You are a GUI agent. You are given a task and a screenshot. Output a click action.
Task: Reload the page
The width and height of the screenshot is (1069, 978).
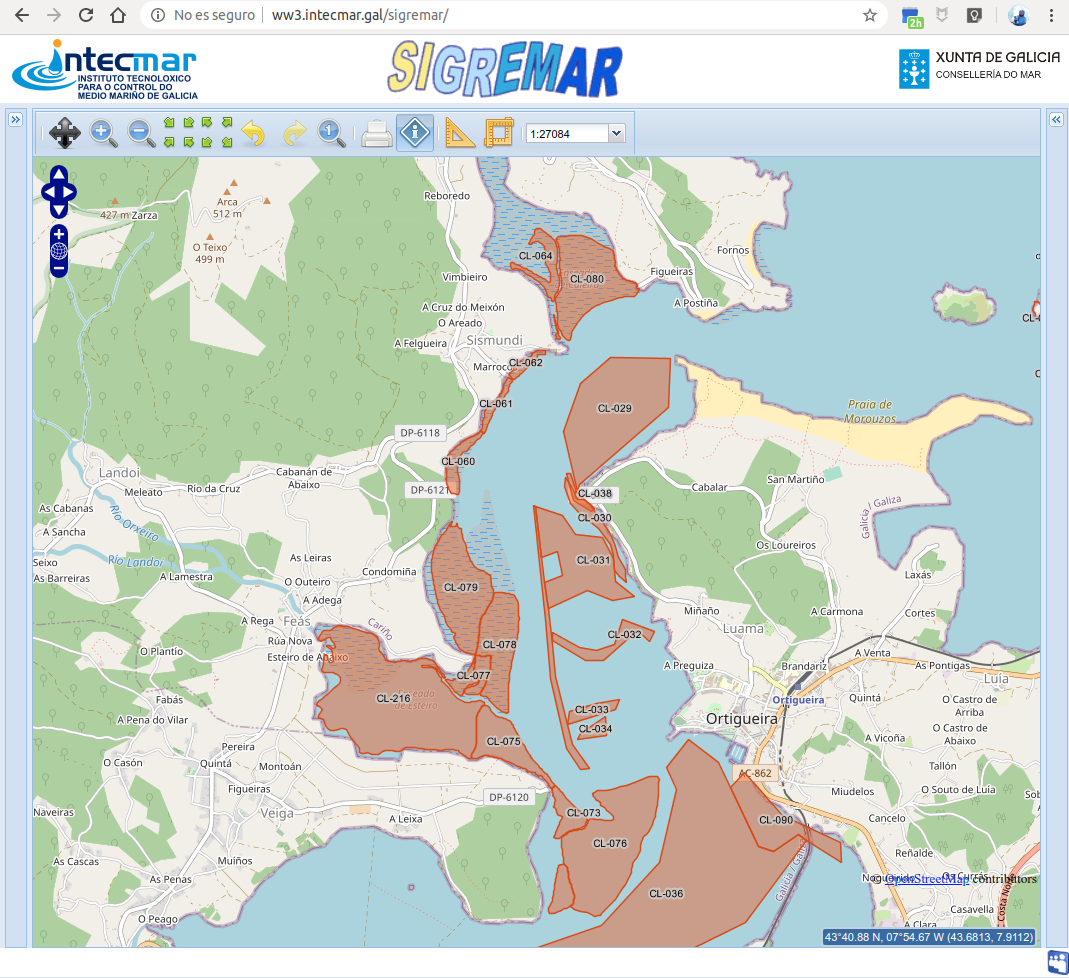tap(86, 15)
